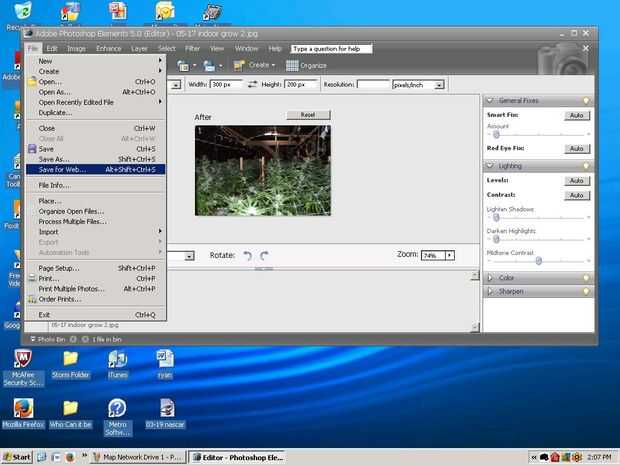Open the Window menu

(x=246, y=49)
